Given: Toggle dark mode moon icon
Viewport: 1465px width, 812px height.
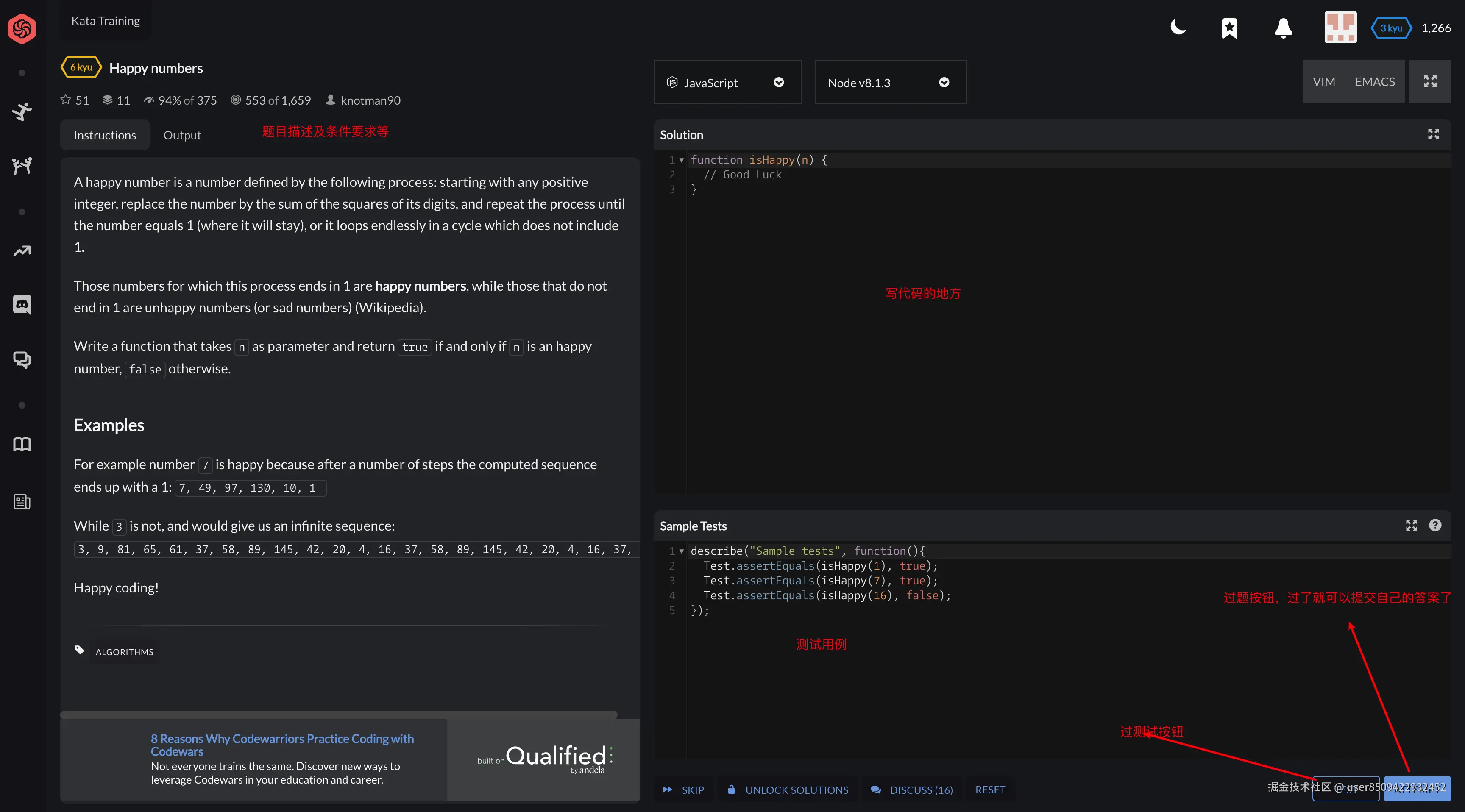Looking at the screenshot, I should pos(1178,27).
